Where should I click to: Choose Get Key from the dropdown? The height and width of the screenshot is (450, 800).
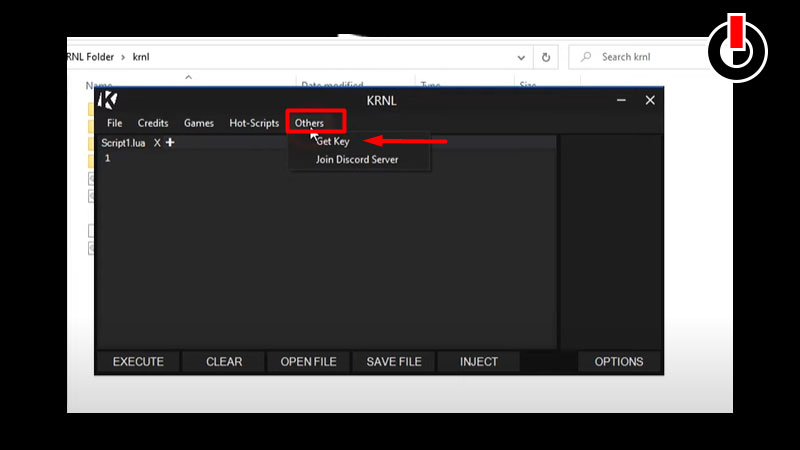click(x=333, y=141)
